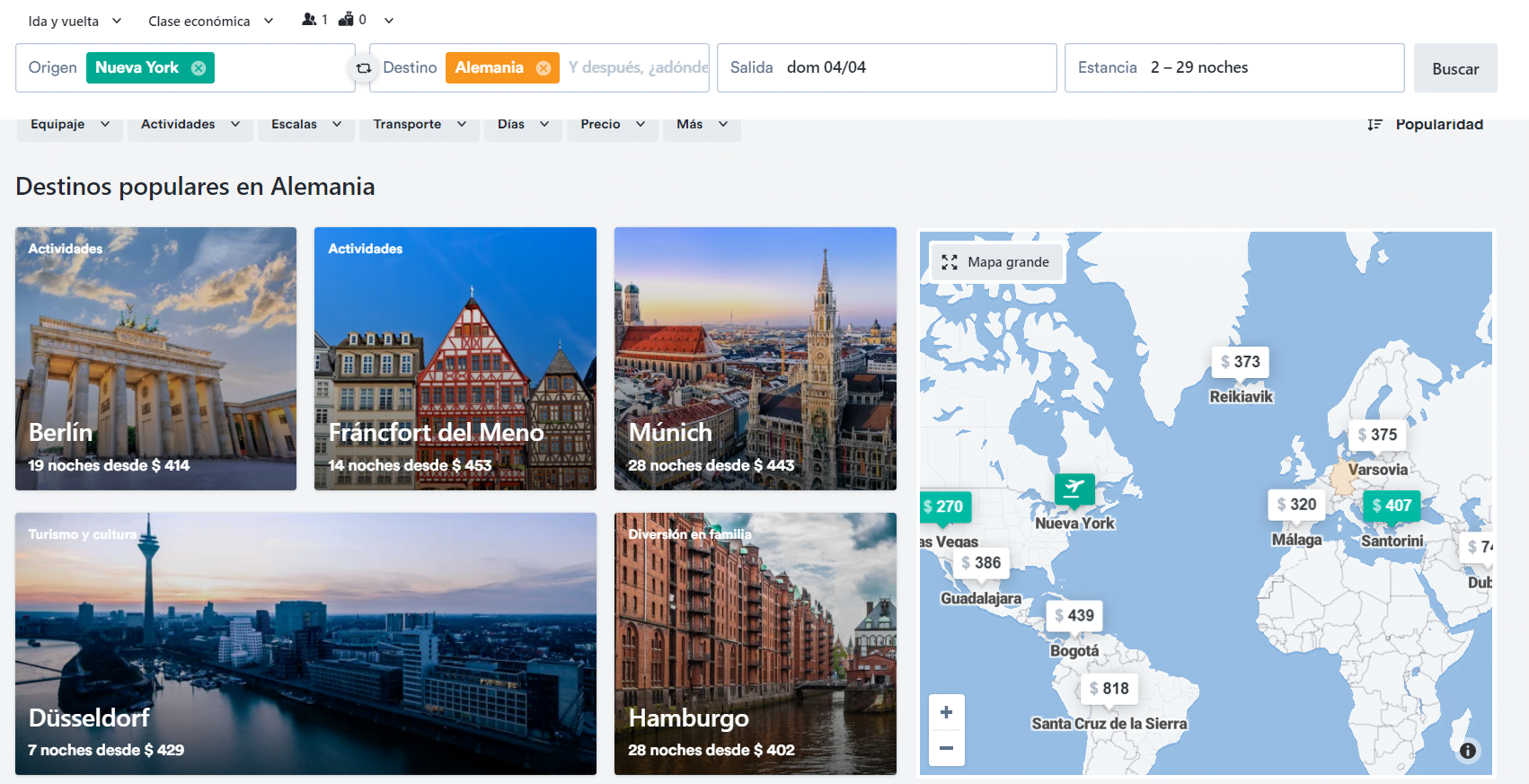The image size is (1529, 784).
Task: Swap origin and destination icon
Action: coord(363,68)
